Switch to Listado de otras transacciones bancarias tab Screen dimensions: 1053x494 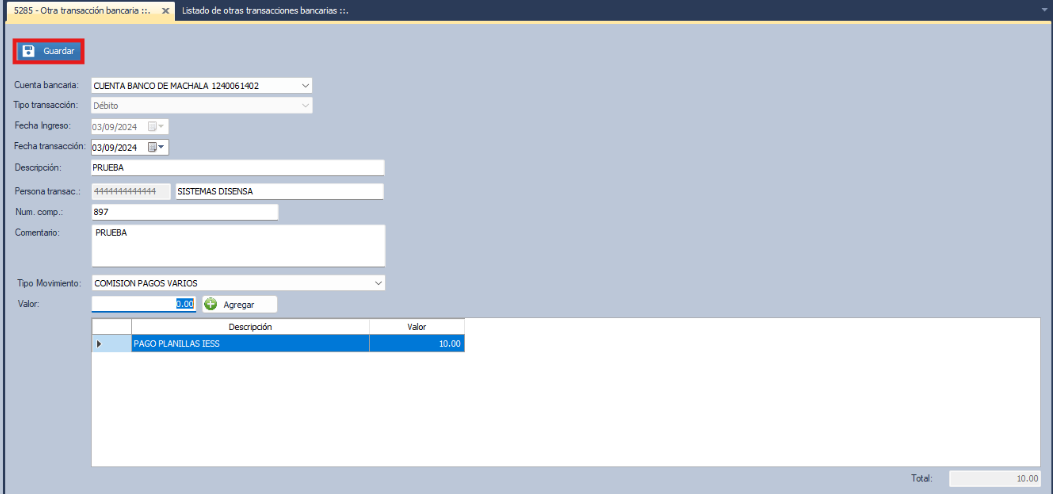[x=264, y=9]
